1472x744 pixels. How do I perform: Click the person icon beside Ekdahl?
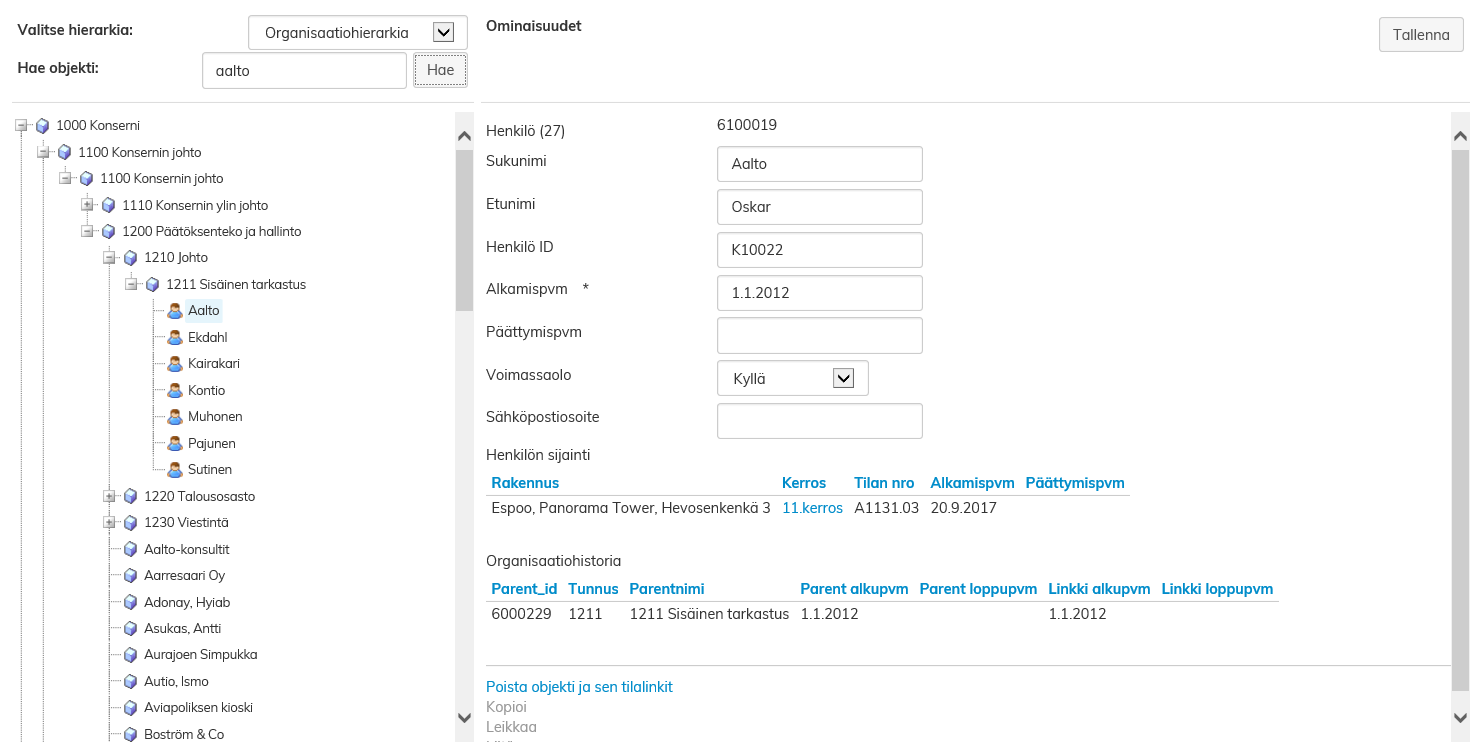175,338
